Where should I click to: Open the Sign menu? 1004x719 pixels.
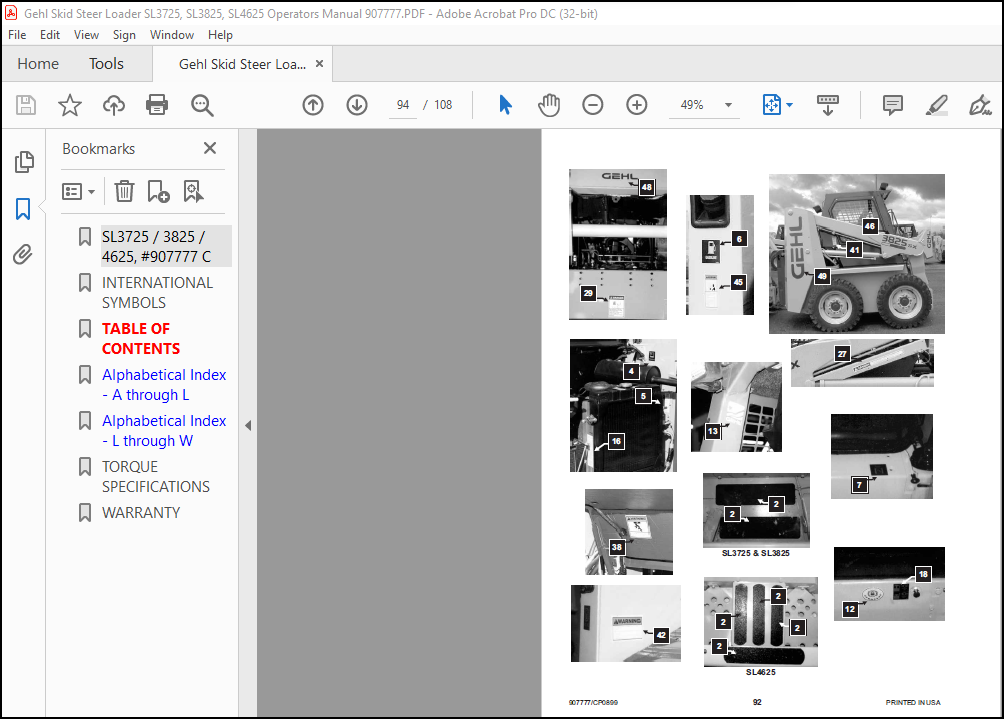coord(124,35)
